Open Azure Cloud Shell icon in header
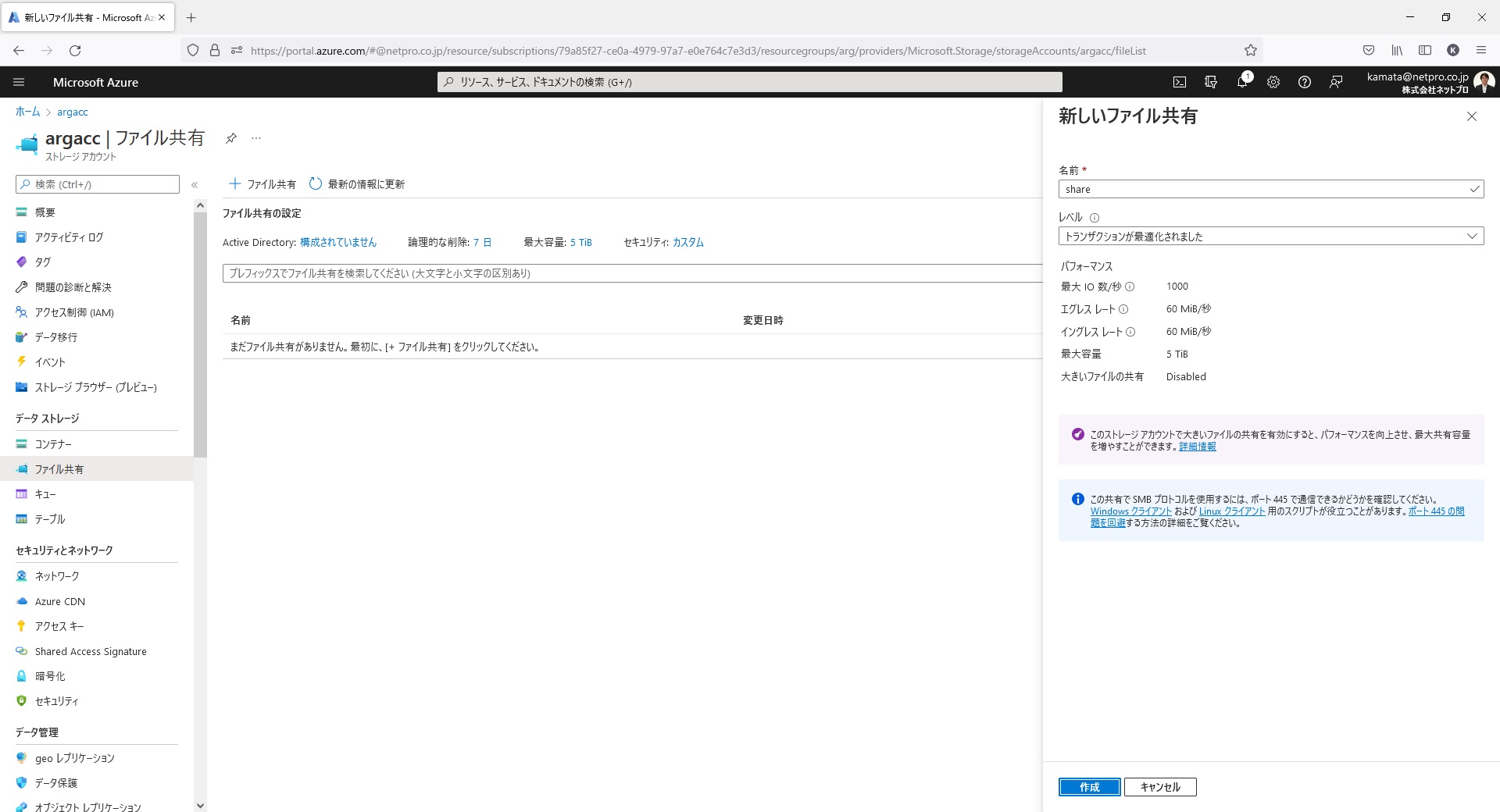Image resolution: width=1500 pixels, height=812 pixels. 1180,82
